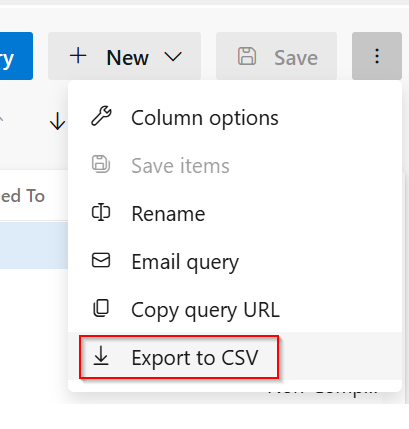Image resolution: width=409 pixels, height=429 pixels.
Task: Click the floppy disk icon in Save button
Action: click(247, 56)
